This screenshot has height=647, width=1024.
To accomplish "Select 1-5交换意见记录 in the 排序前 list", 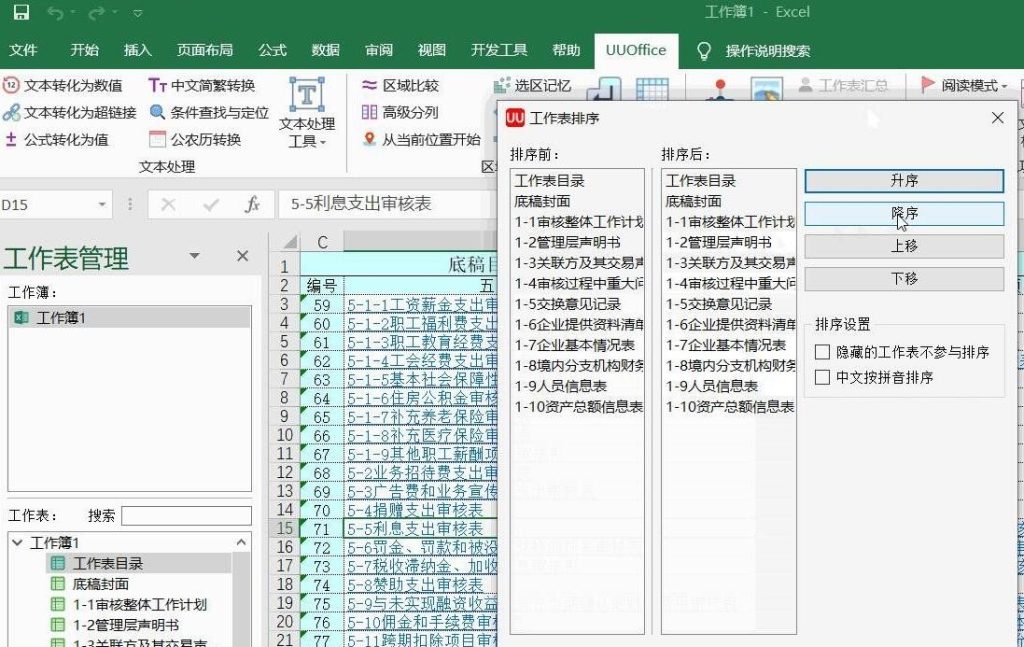I will 577,304.
